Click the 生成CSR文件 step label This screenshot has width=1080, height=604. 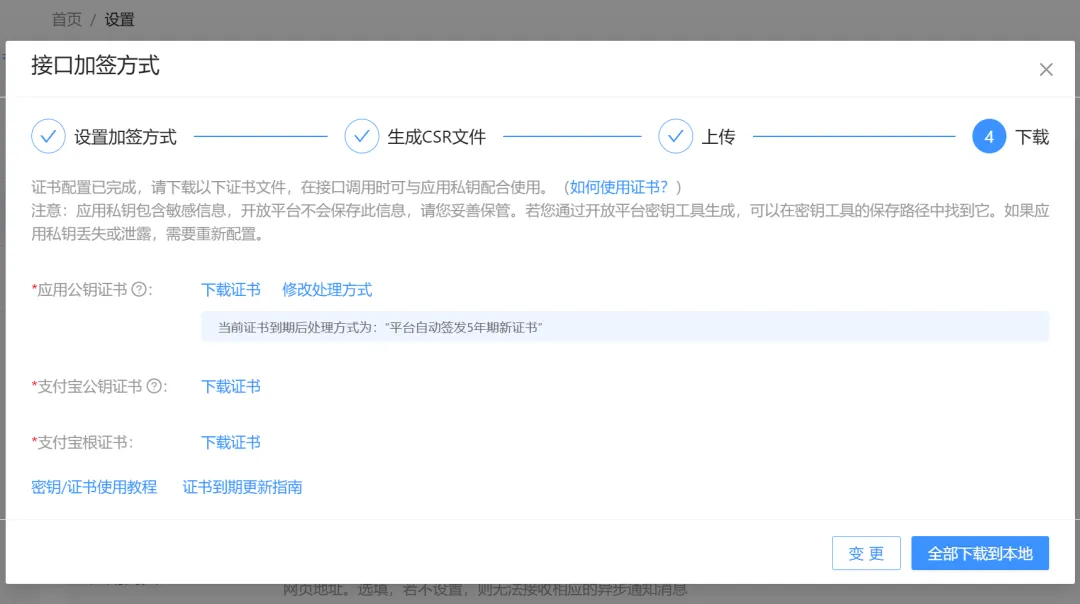(436, 137)
